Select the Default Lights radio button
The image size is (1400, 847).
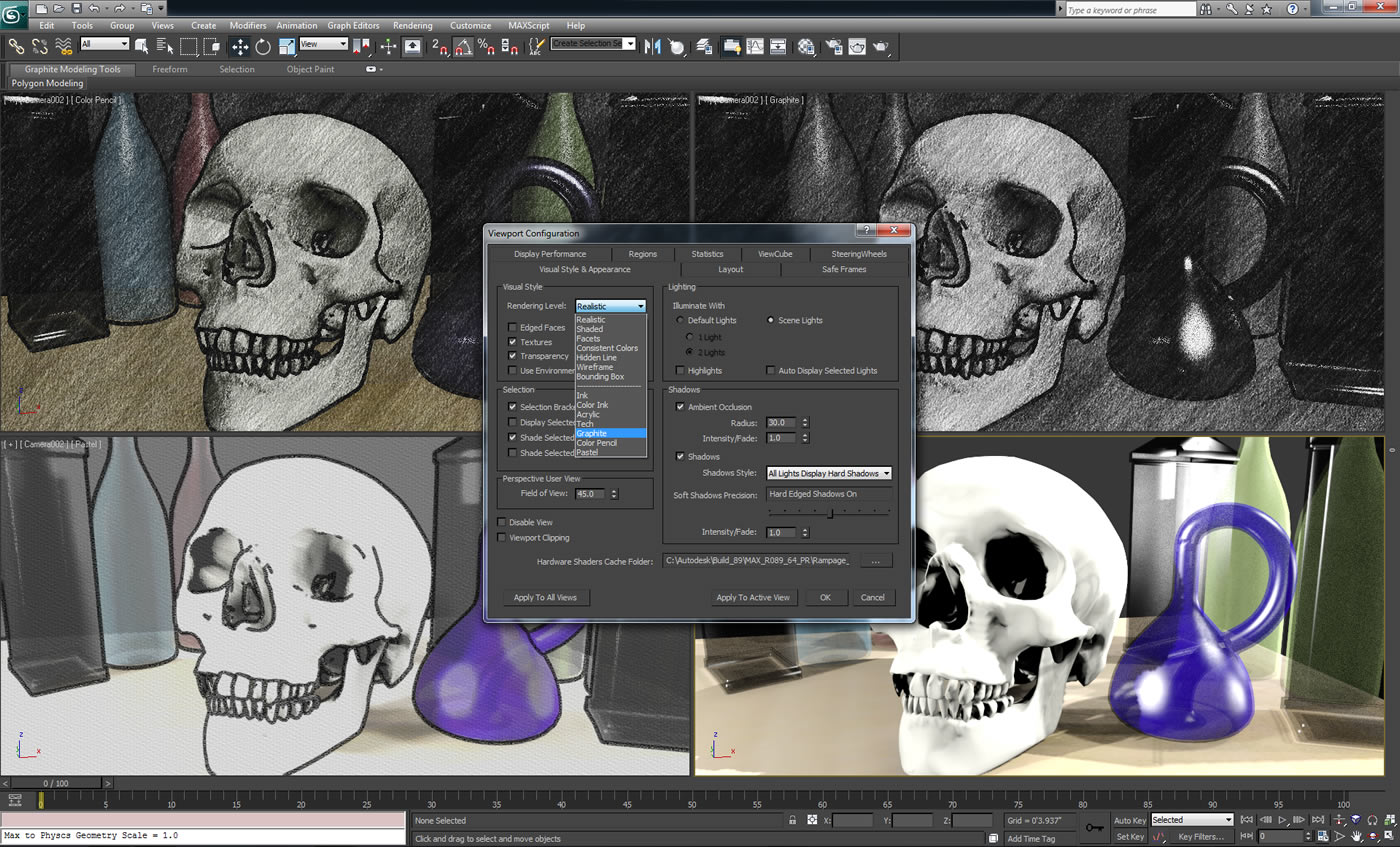(681, 320)
